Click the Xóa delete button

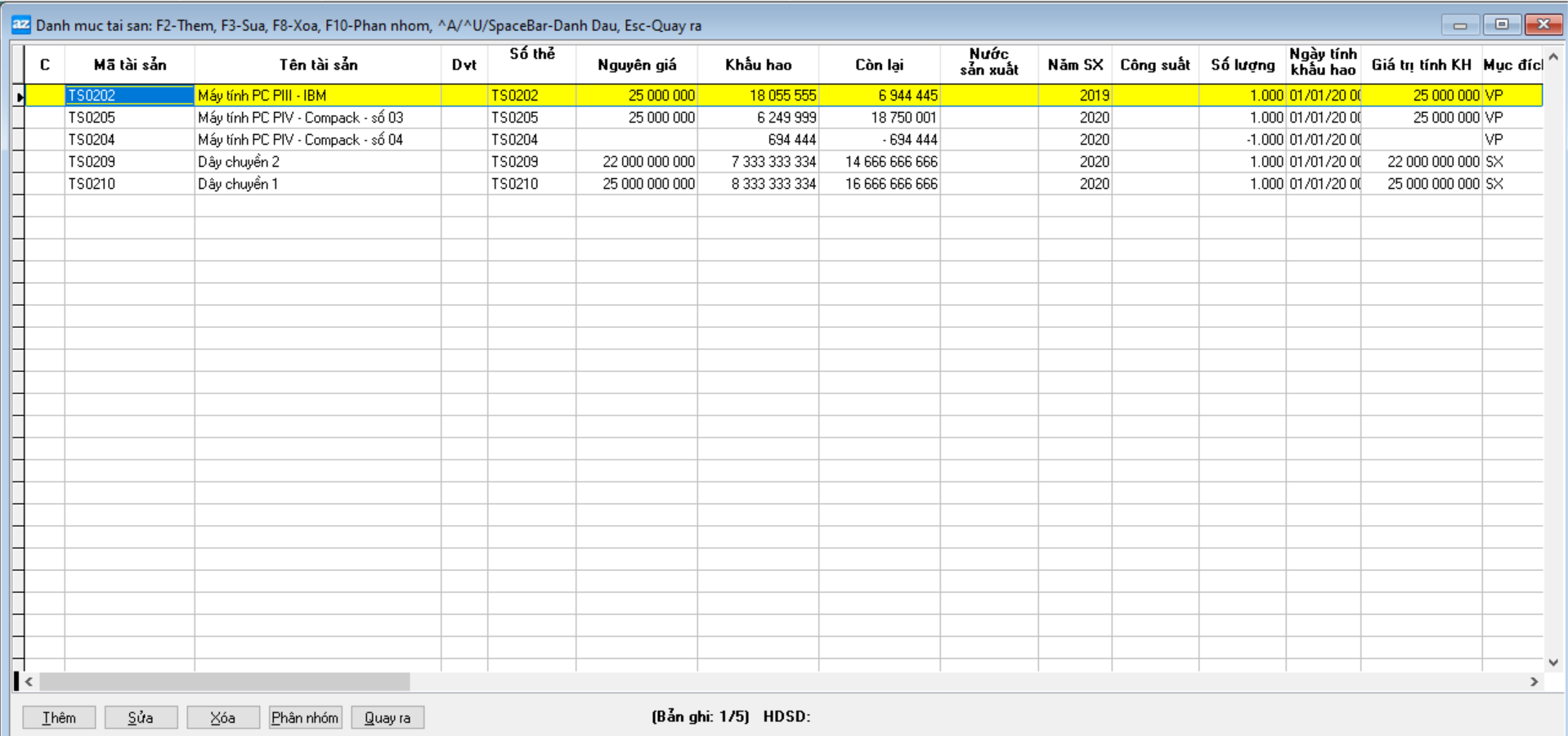(x=222, y=717)
